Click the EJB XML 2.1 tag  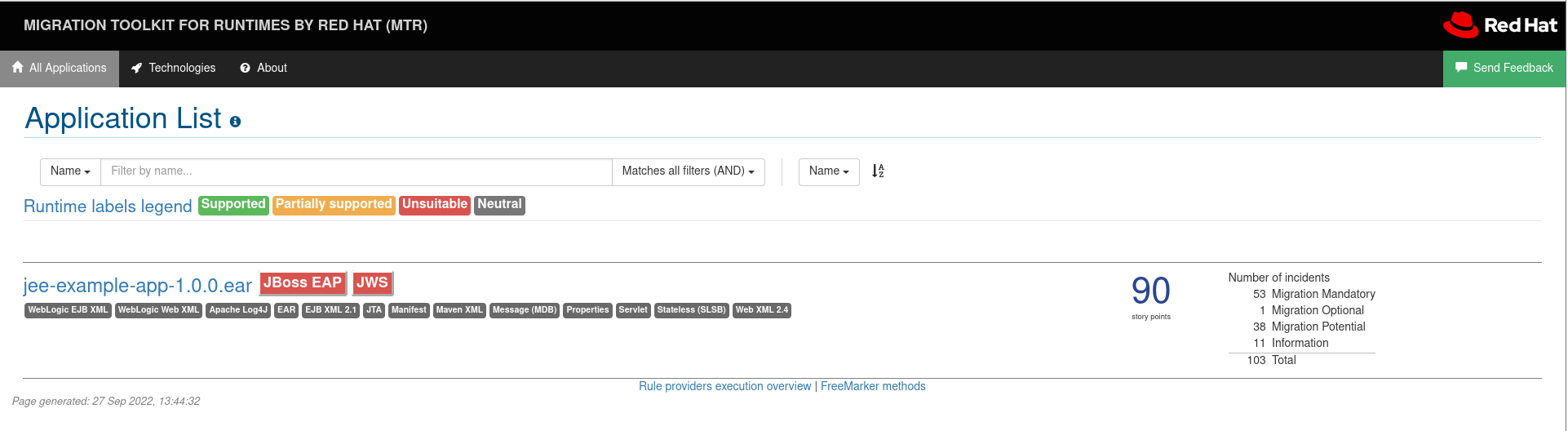pyautogui.click(x=330, y=310)
